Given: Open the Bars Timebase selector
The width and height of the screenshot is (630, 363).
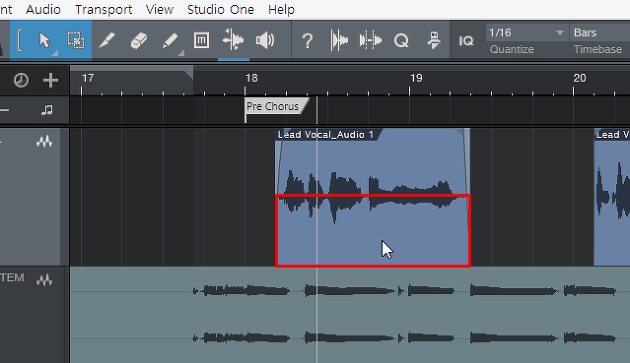Looking at the screenshot, I should click(x=599, y=33).
